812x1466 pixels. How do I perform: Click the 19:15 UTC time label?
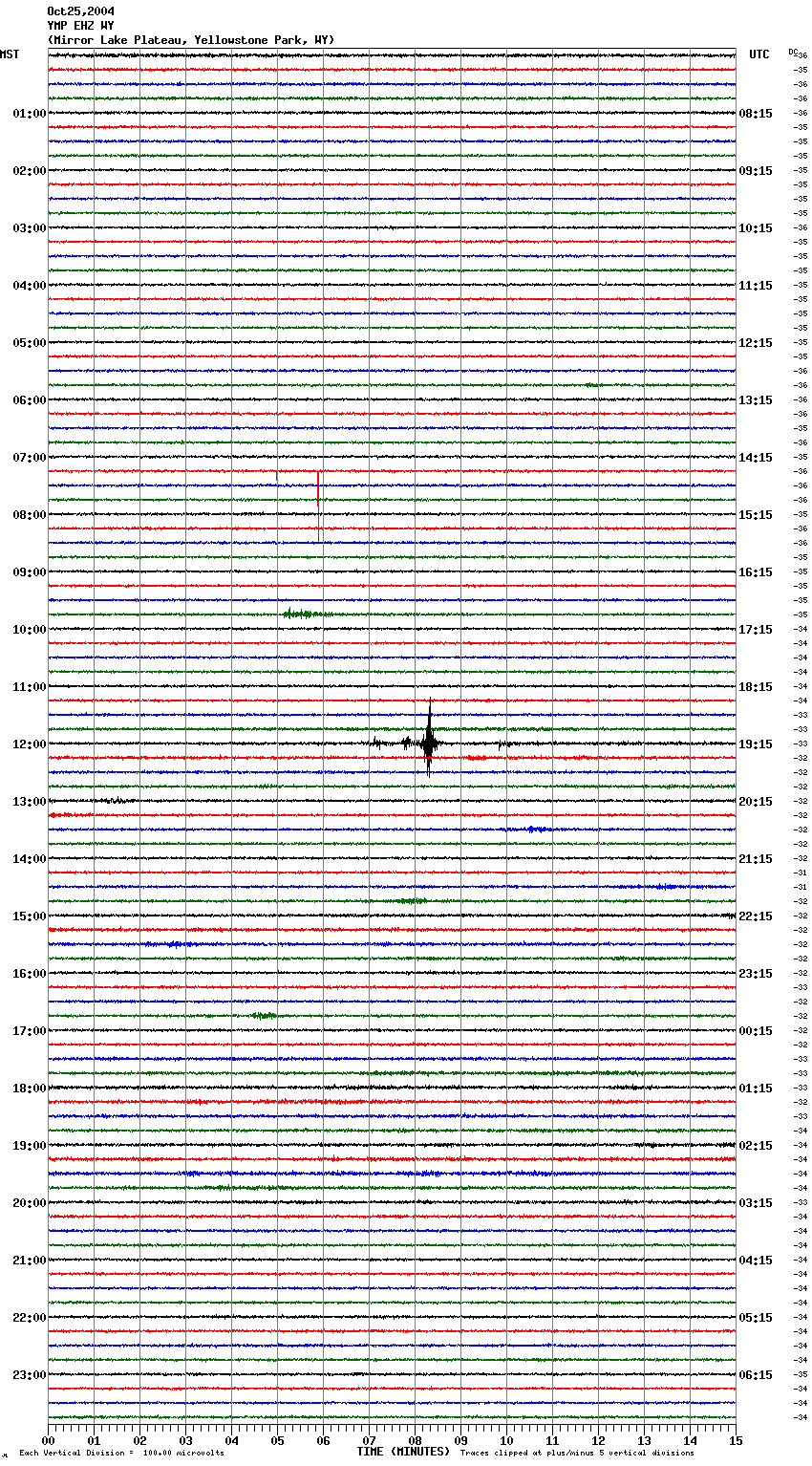click(x=756, y=744)
